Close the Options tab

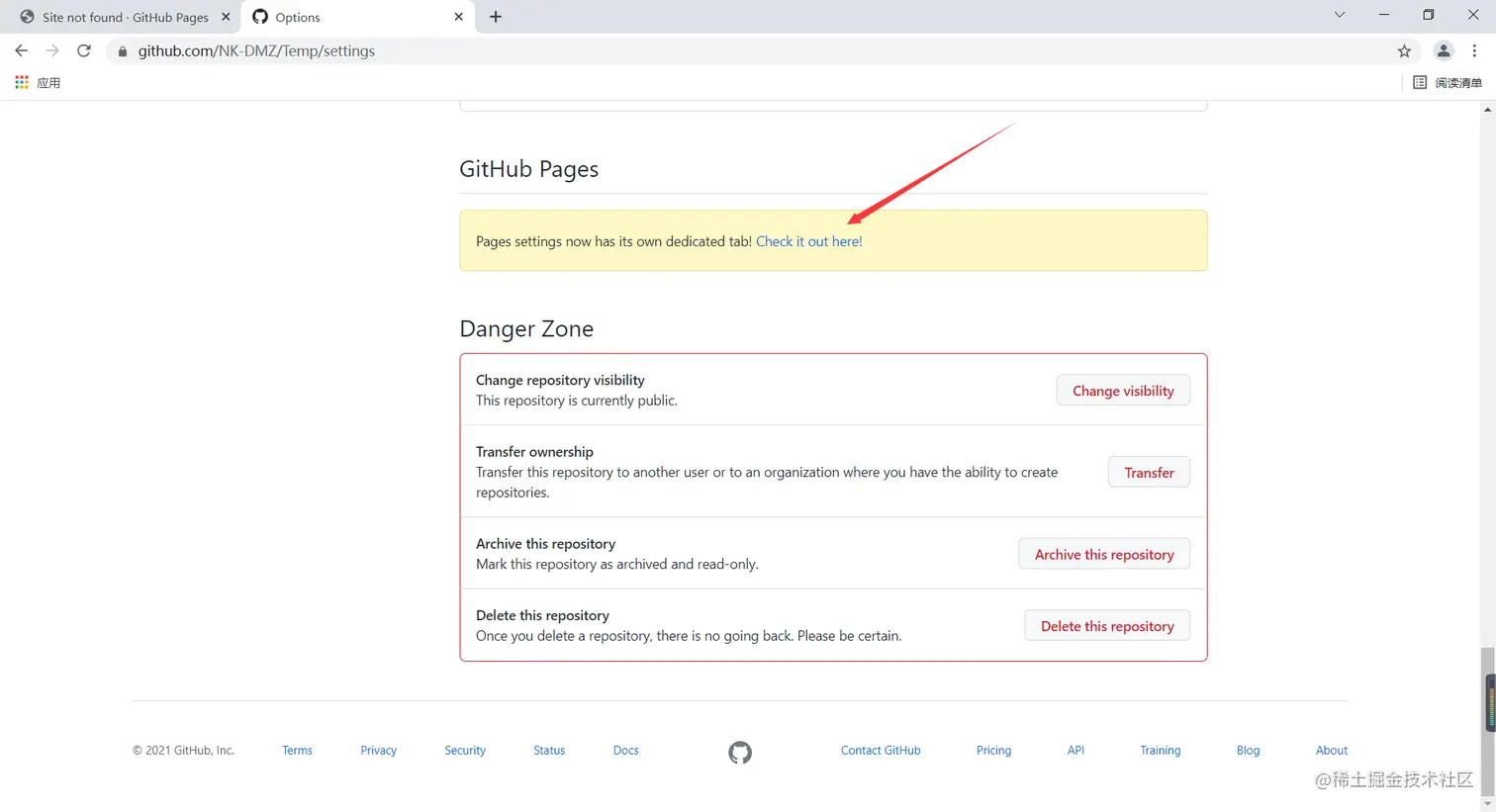click(x=458, y=17)
